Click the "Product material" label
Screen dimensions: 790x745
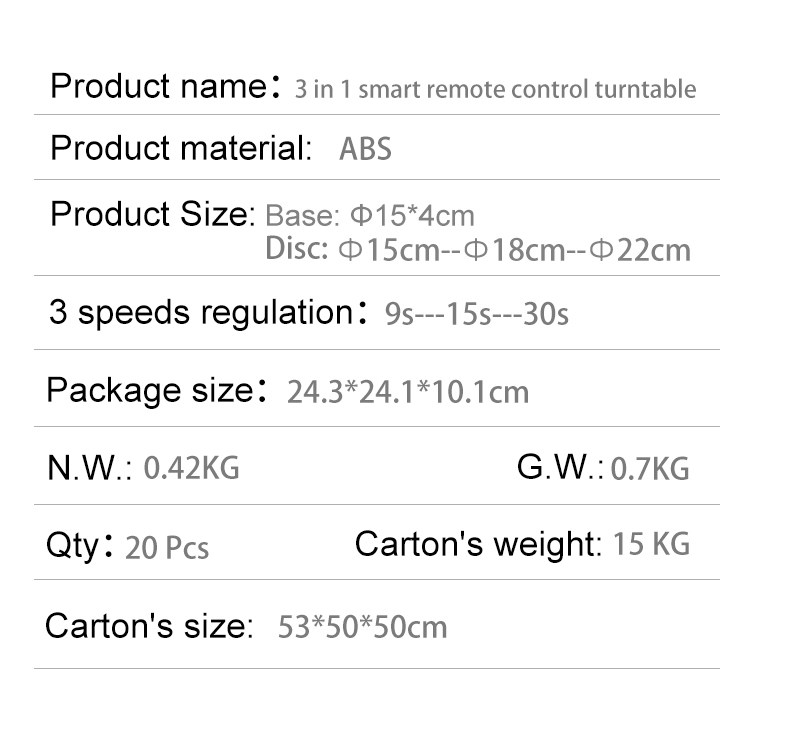(x=181, y=148)
